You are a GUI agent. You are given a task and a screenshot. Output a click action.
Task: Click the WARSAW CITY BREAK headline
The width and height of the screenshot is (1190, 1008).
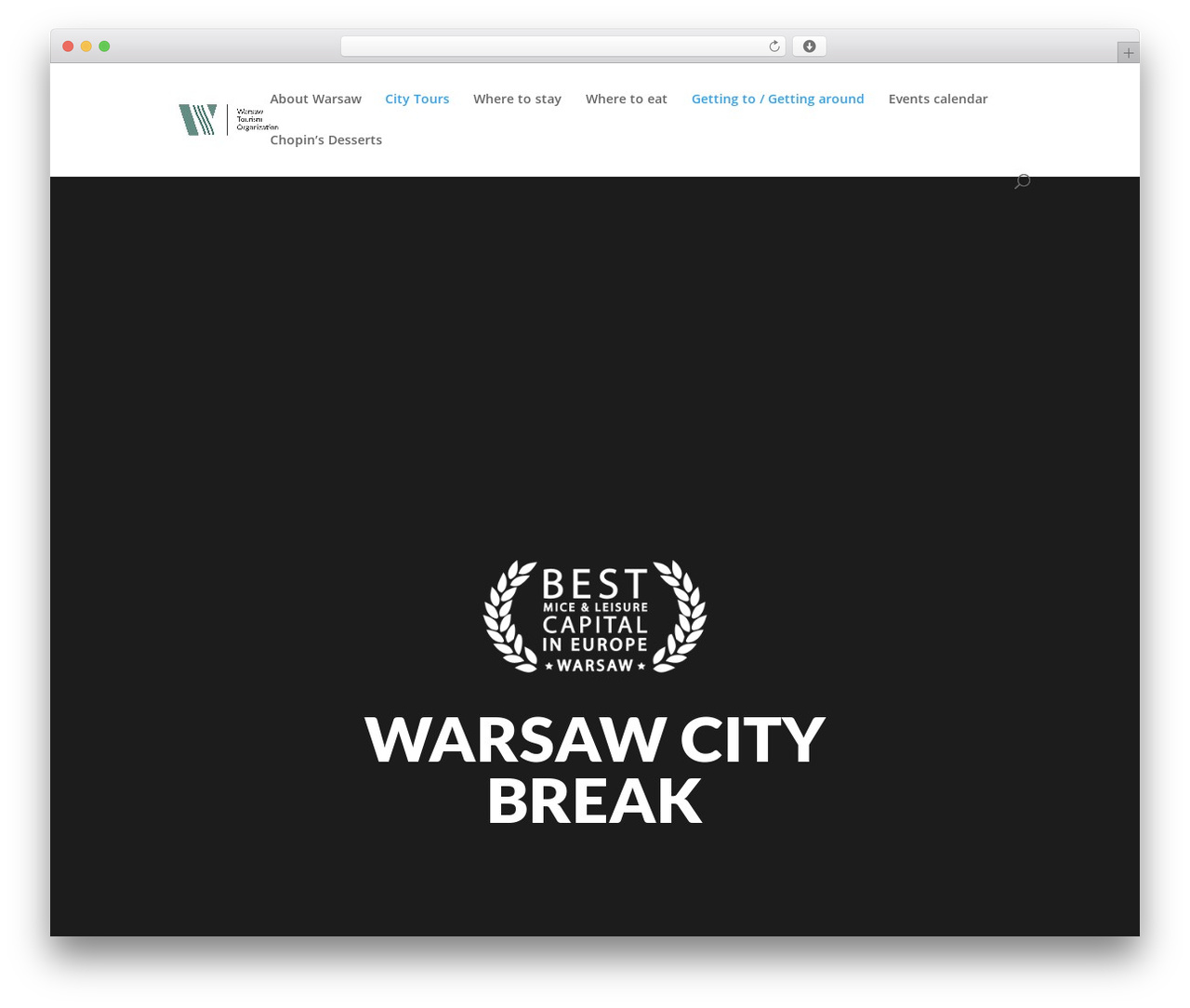(x=595, y=770)
